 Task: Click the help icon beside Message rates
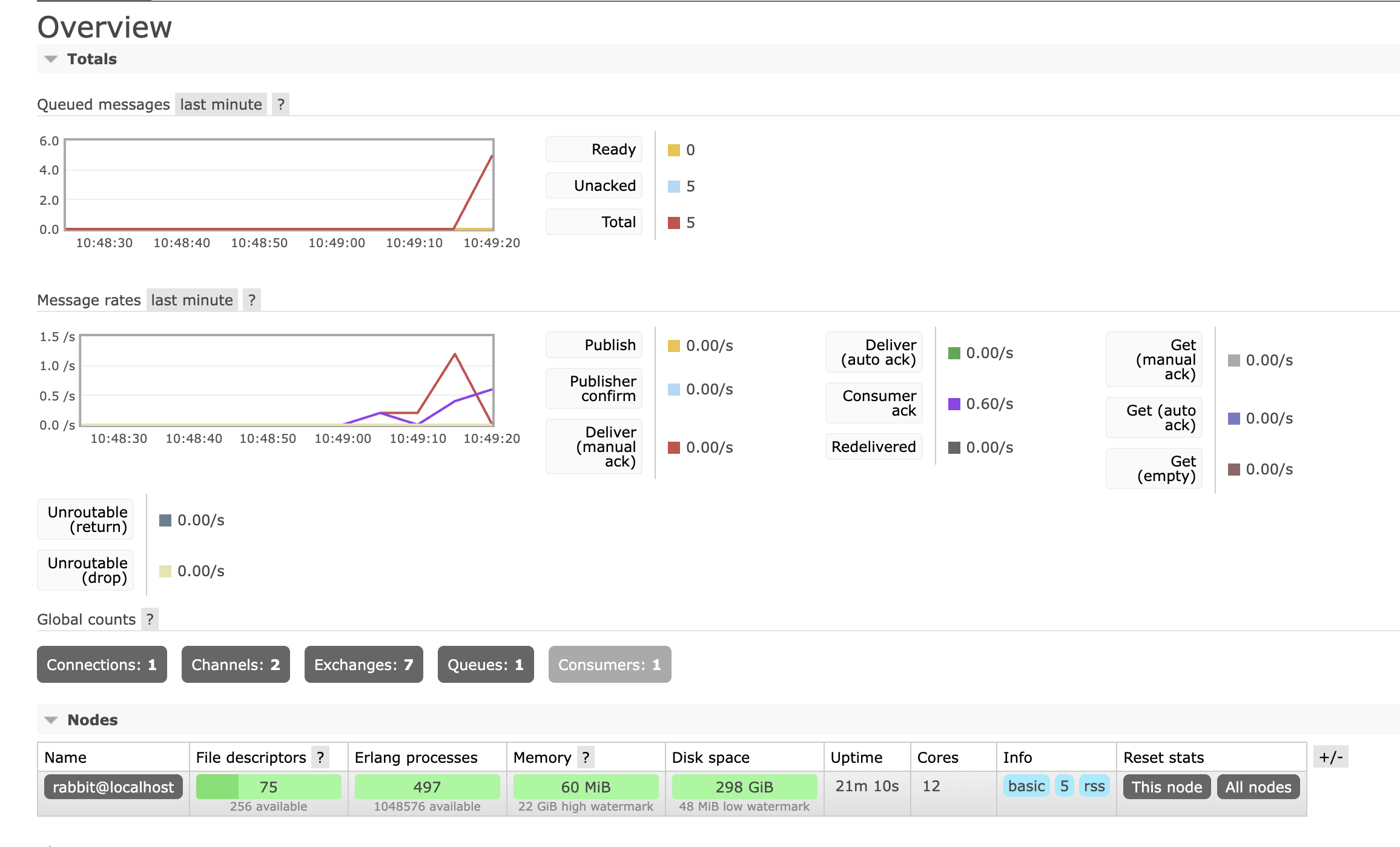[252, 300]
